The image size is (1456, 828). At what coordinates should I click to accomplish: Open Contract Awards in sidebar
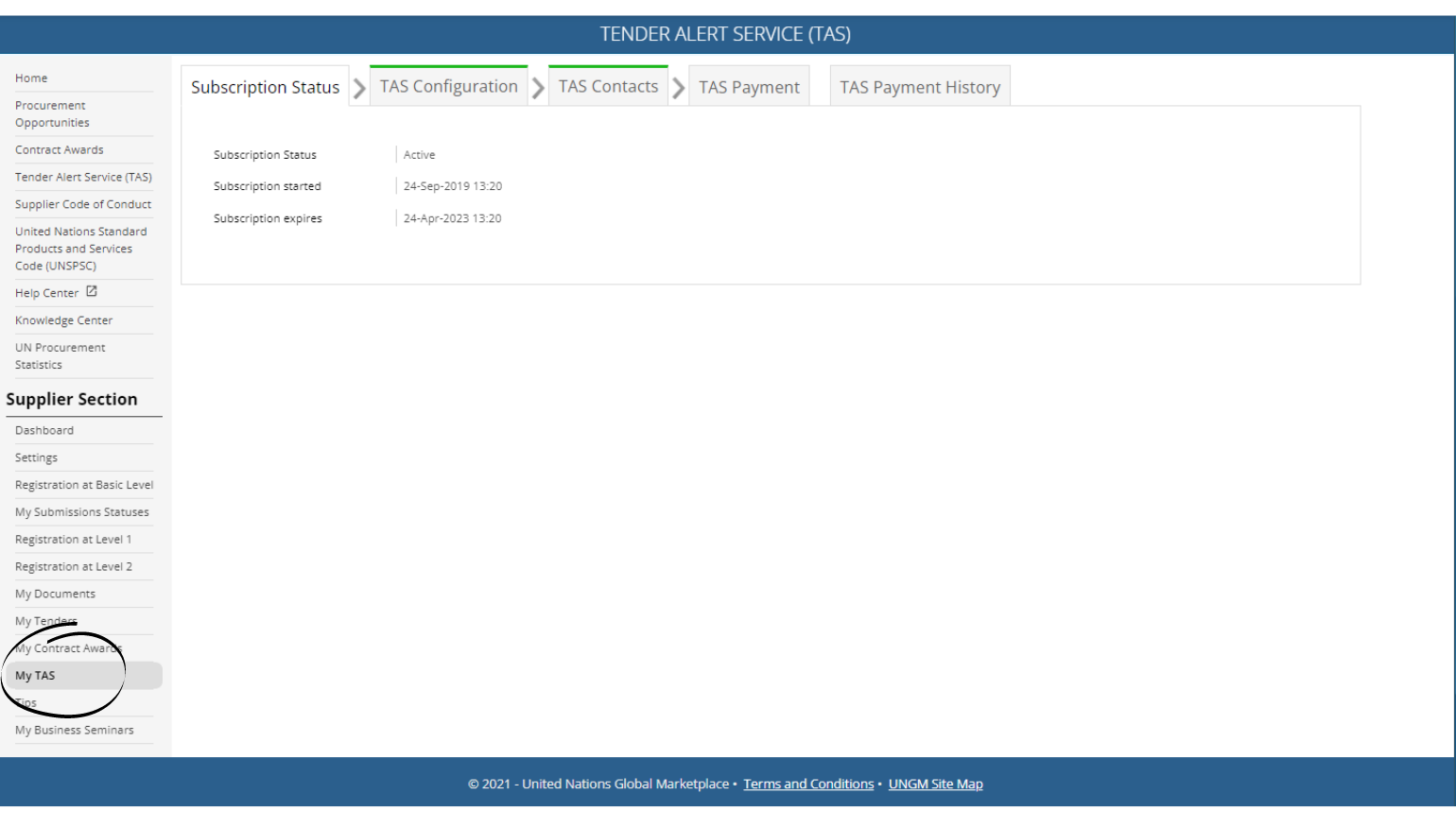pyautogui.click(x=60, y=150)
